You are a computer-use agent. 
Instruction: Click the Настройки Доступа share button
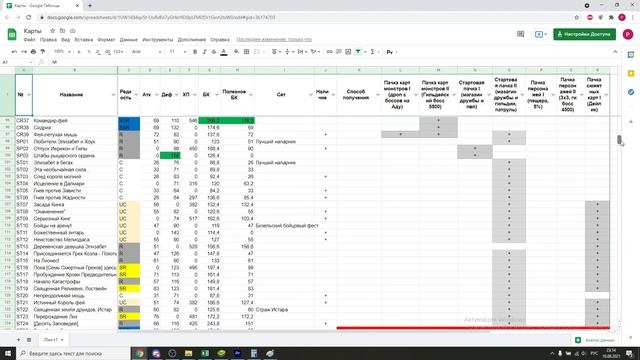click(x=584, y=34)
